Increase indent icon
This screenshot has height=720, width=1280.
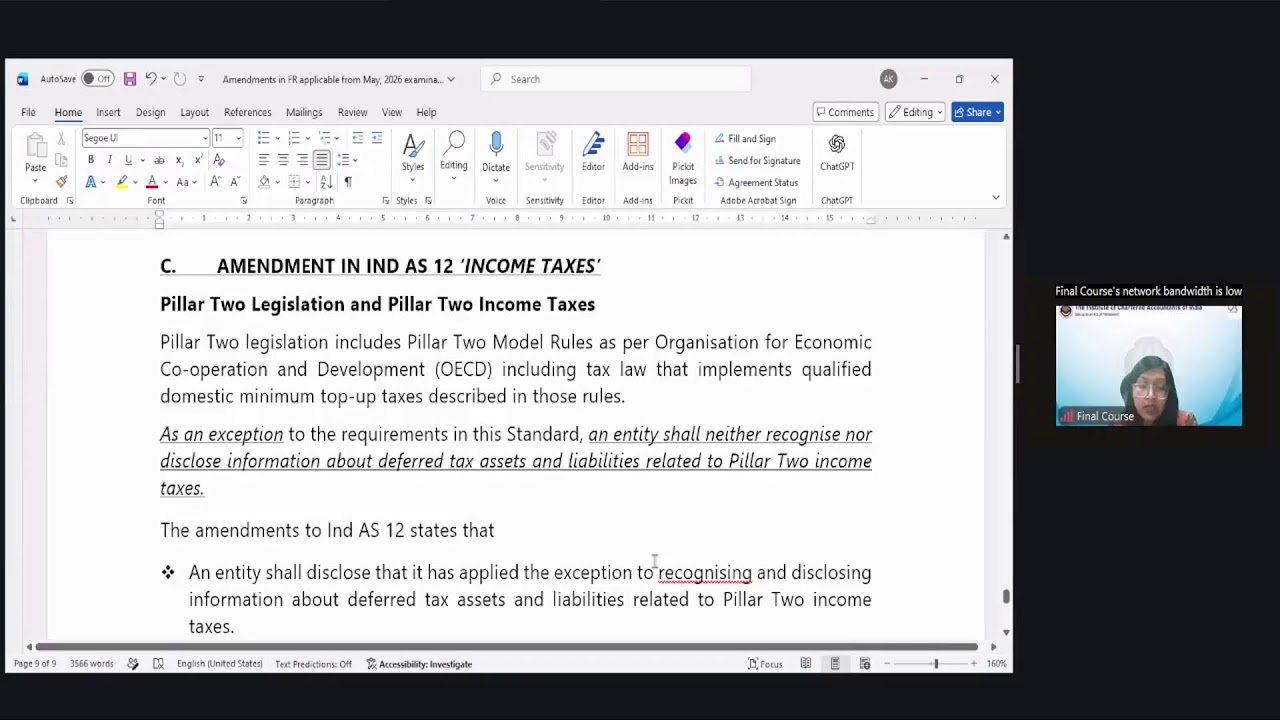376,138
